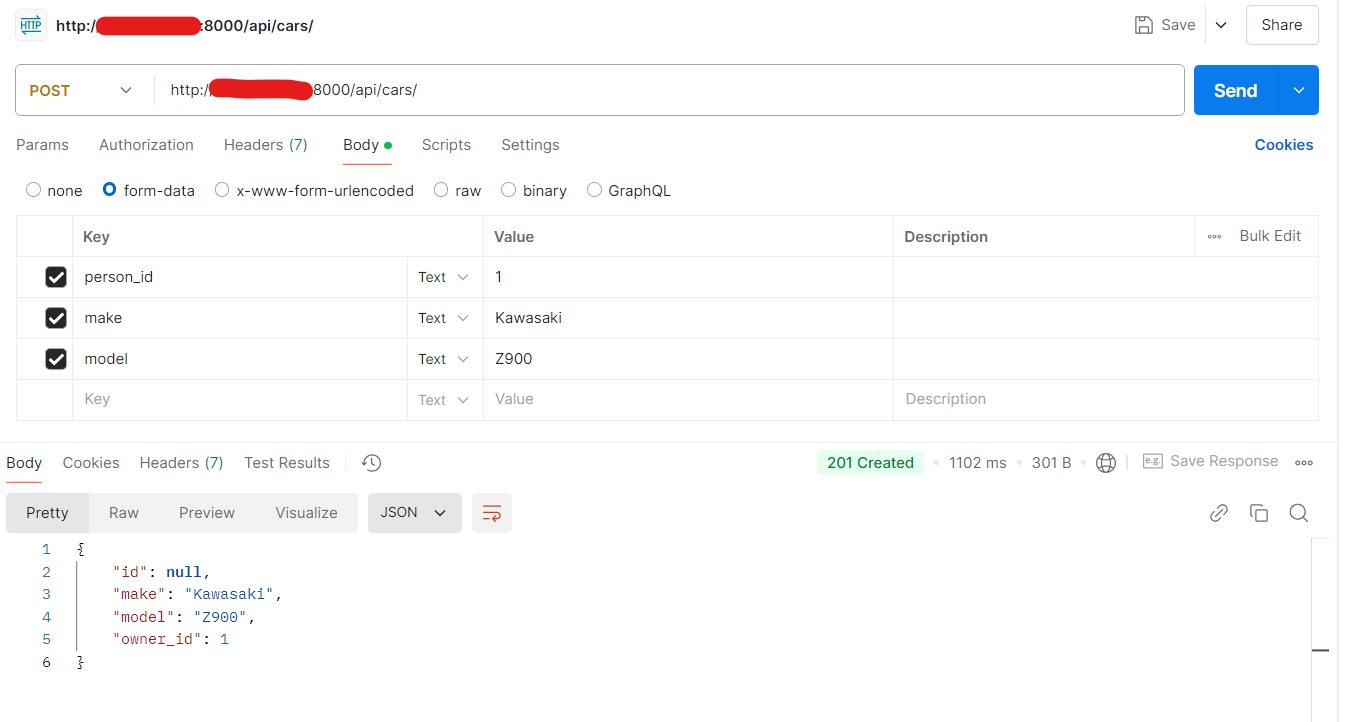Click the response history clock icon
This screenshot has height=722, width=1352.
click(x=371, y=463)
